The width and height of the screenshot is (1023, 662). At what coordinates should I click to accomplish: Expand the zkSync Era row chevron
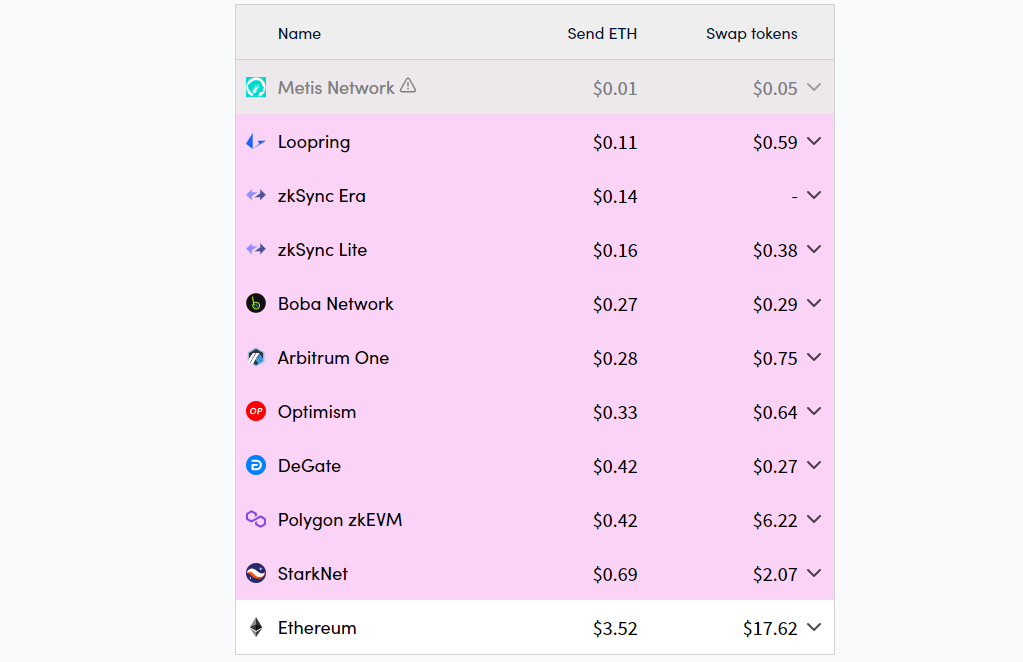coord(814,195)
